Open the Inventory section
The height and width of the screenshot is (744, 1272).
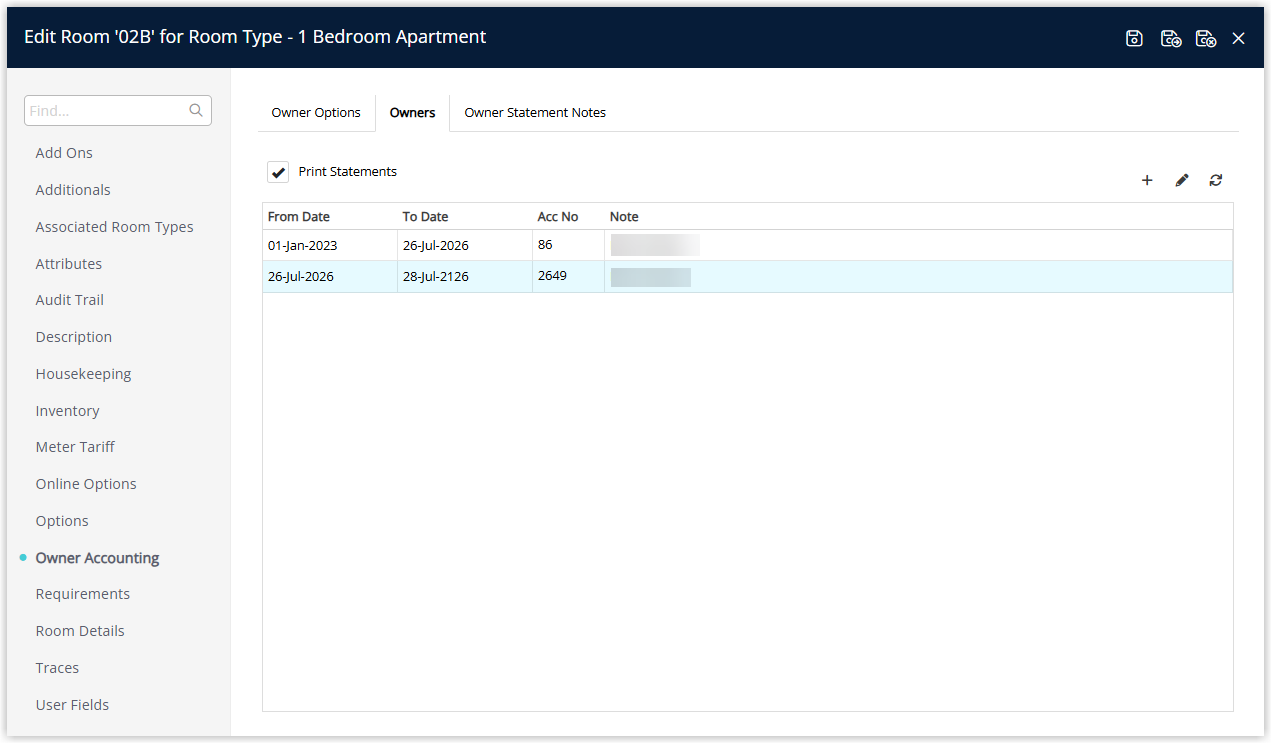click(x=67, y=411)
